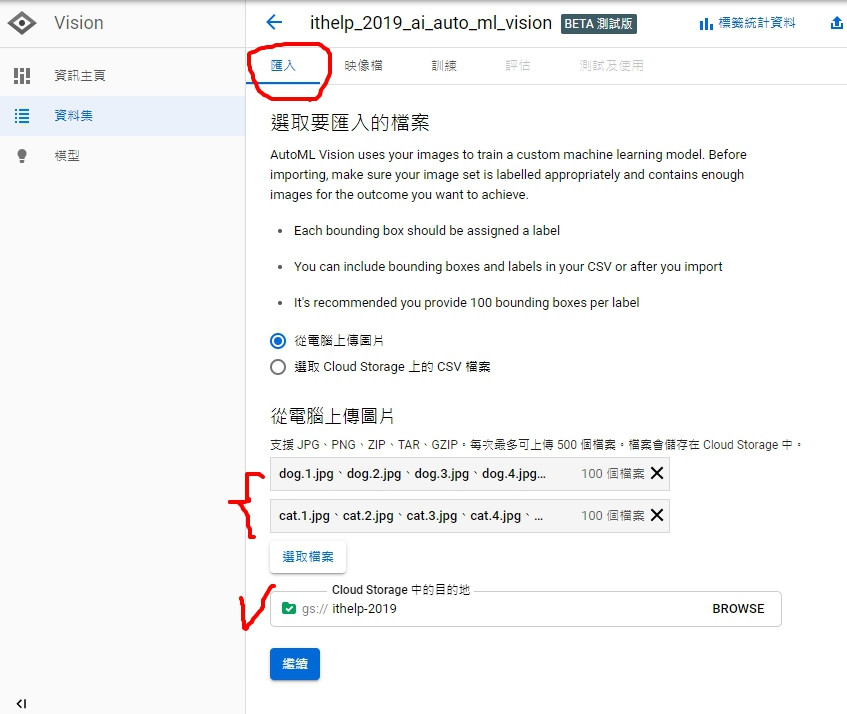Go back using the left arrow icon
The width and height of the screenshot is (847, 714).
(x=274, y=22)
